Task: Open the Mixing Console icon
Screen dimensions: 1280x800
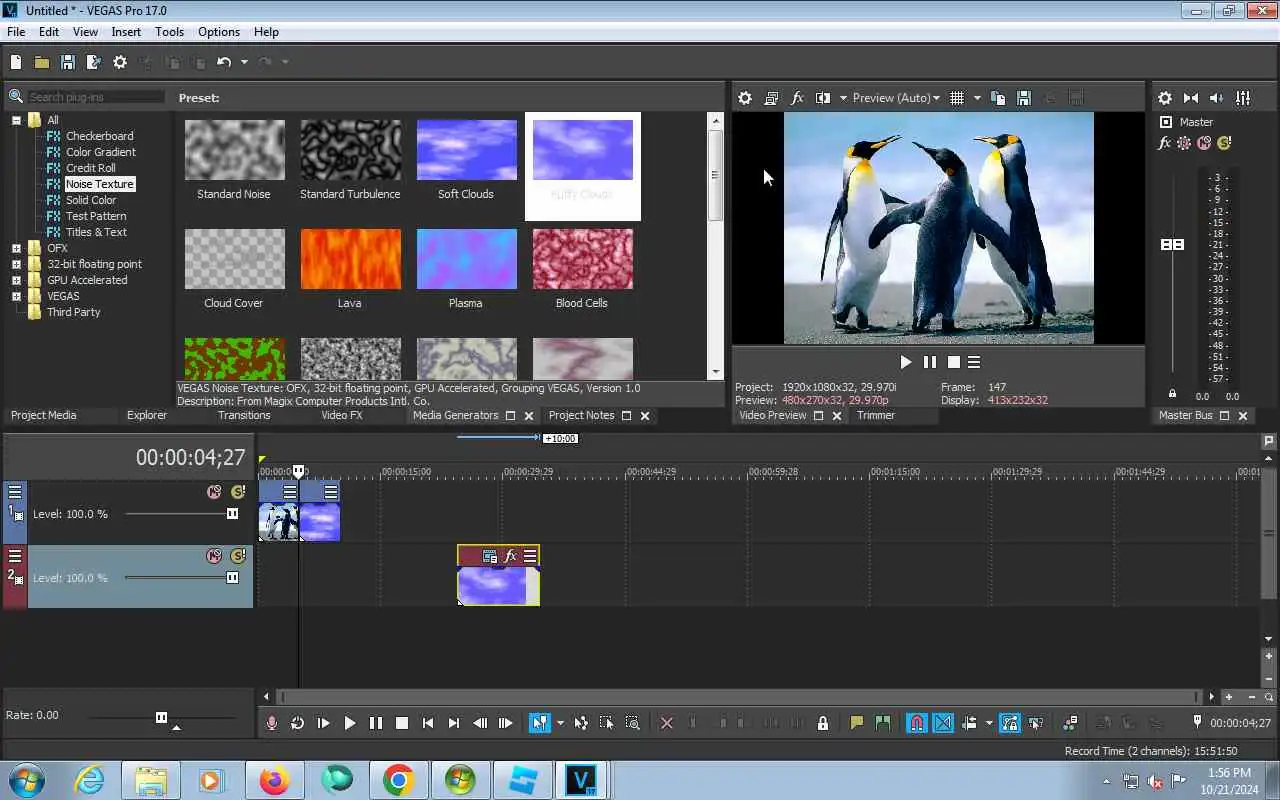Action: [1243, 98]
